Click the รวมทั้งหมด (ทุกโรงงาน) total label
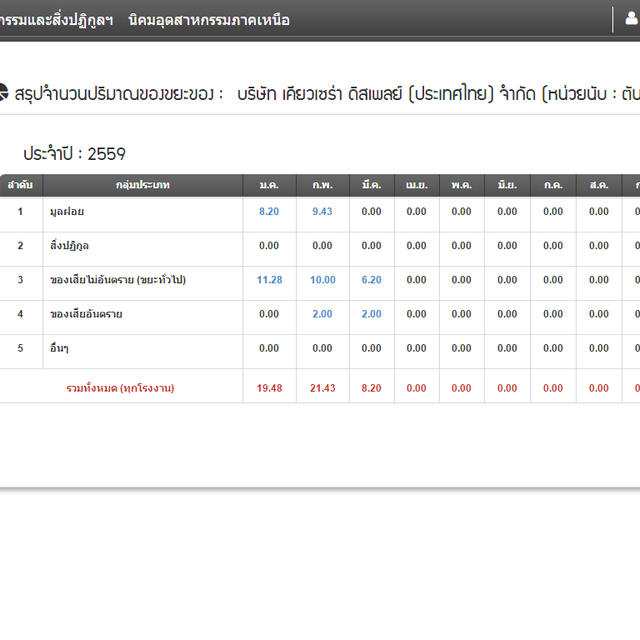 click(120, 388)
